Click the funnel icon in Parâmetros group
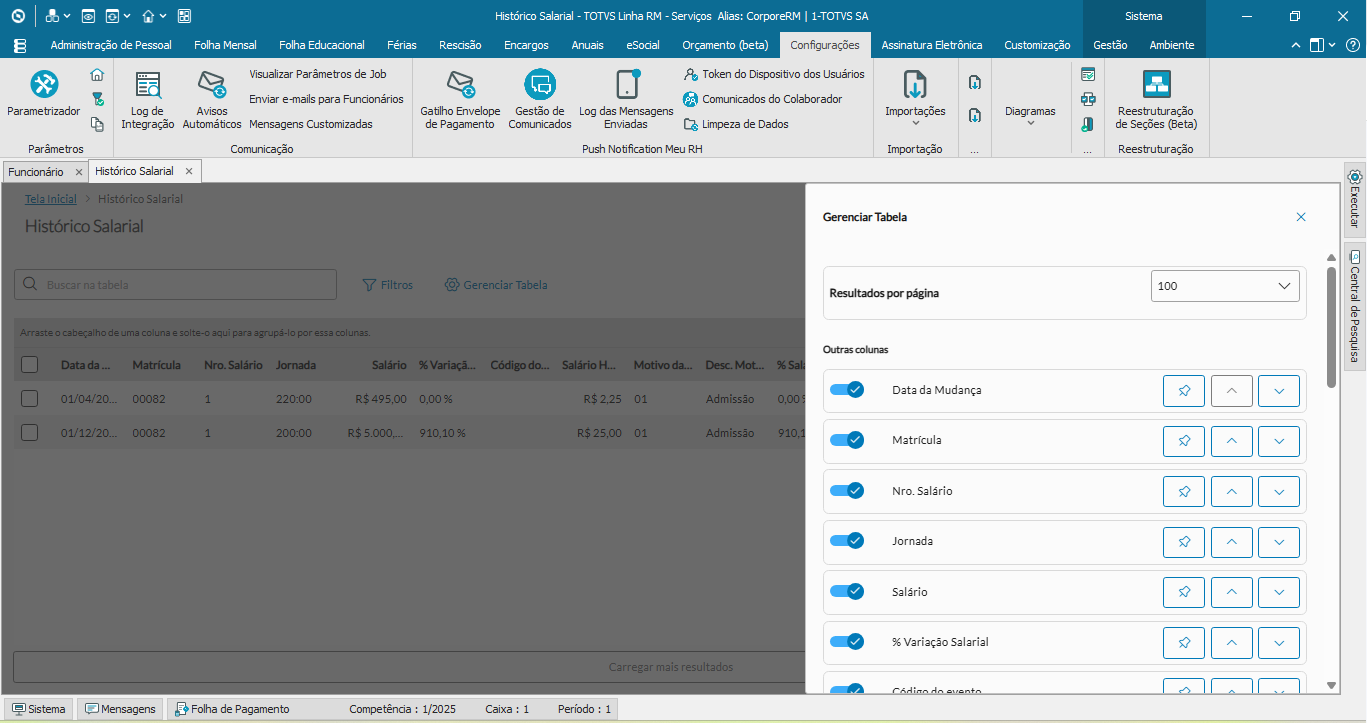 (x=97, y=99)
